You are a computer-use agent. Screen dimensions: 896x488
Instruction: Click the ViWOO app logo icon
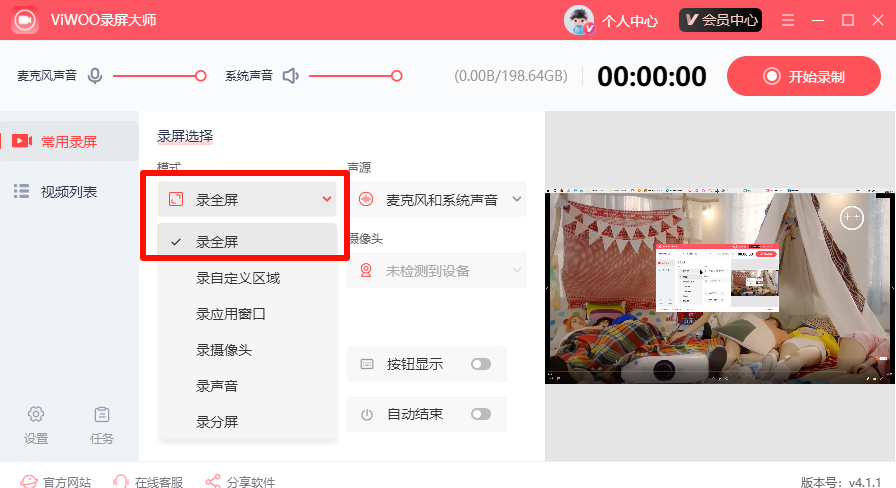(25, 20)
